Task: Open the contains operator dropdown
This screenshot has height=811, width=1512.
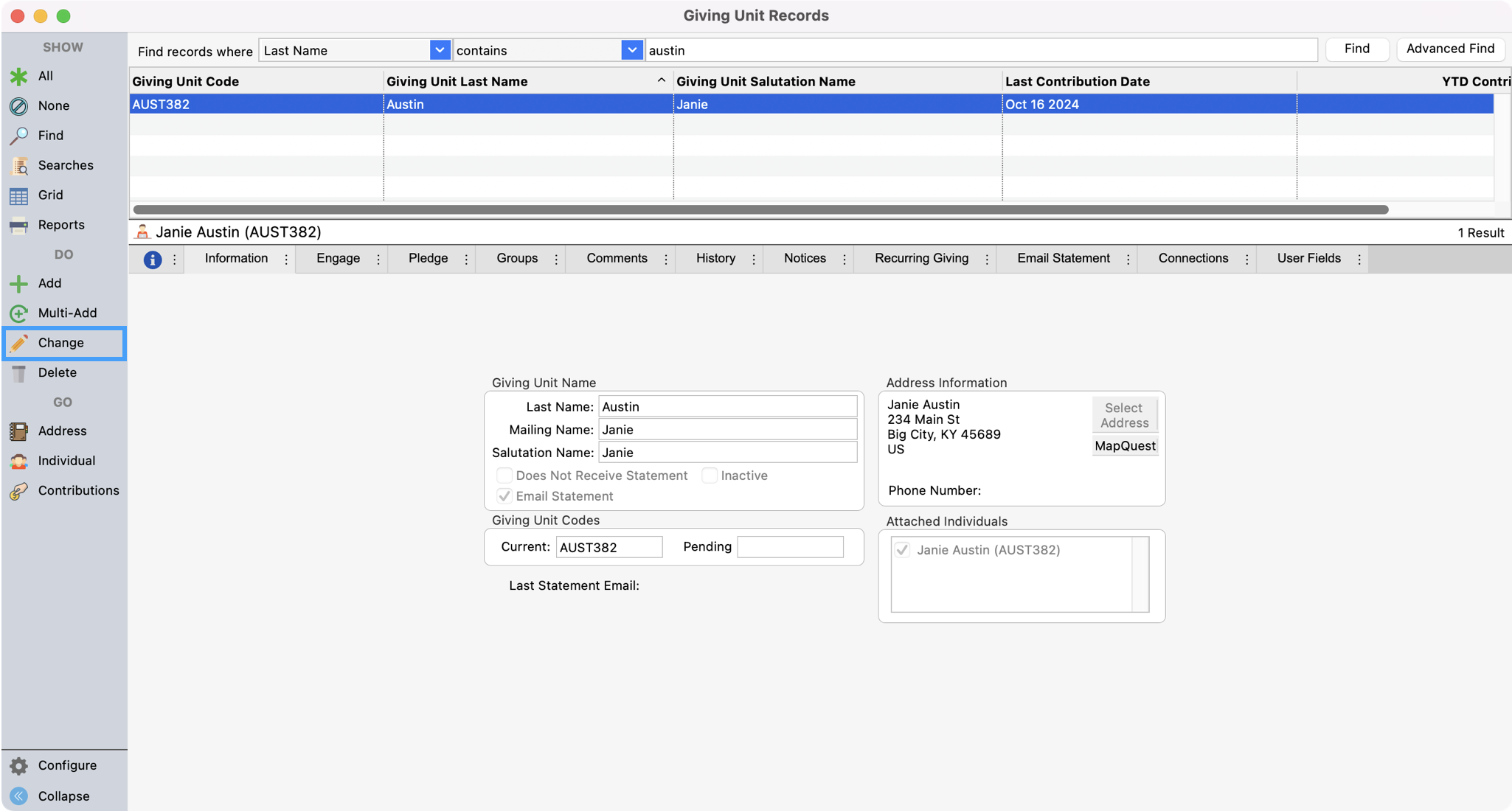Action: 632,50
